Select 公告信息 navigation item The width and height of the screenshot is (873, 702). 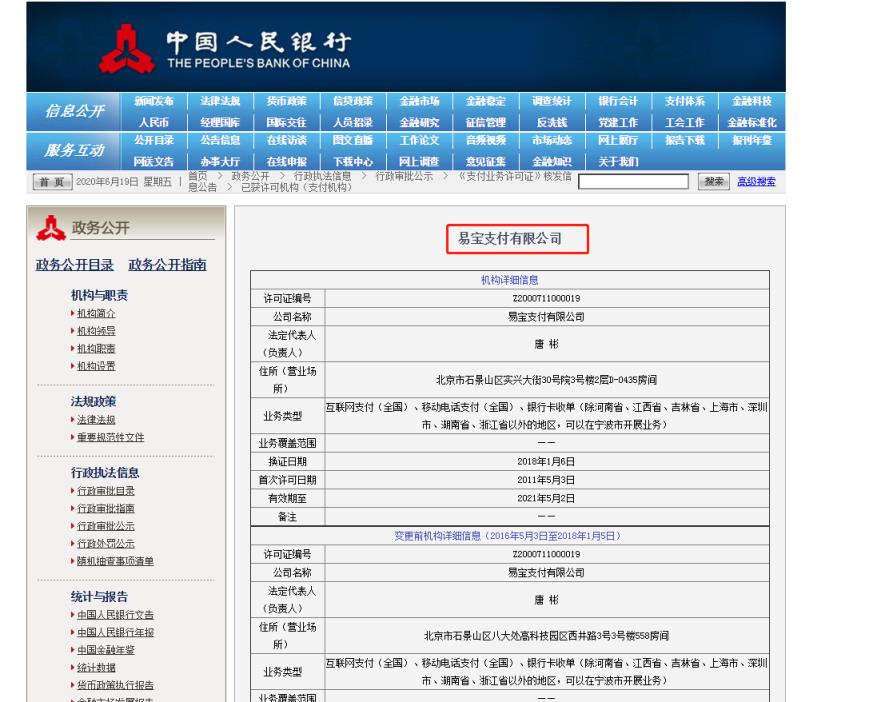220,140
